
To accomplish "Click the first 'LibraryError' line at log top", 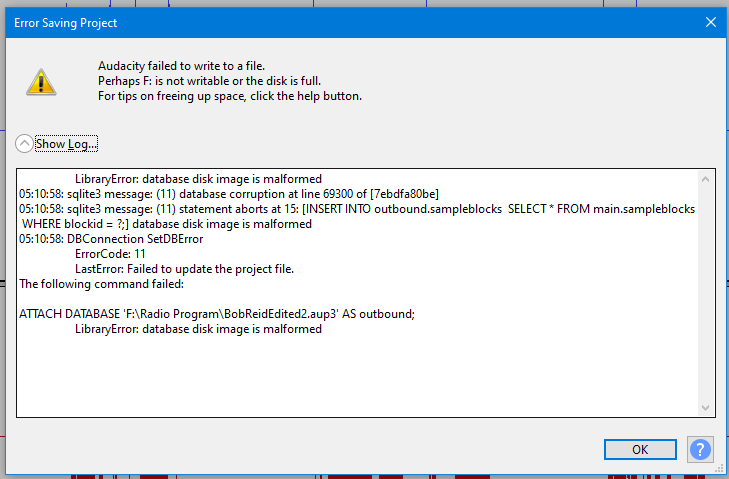I will 199,179.
